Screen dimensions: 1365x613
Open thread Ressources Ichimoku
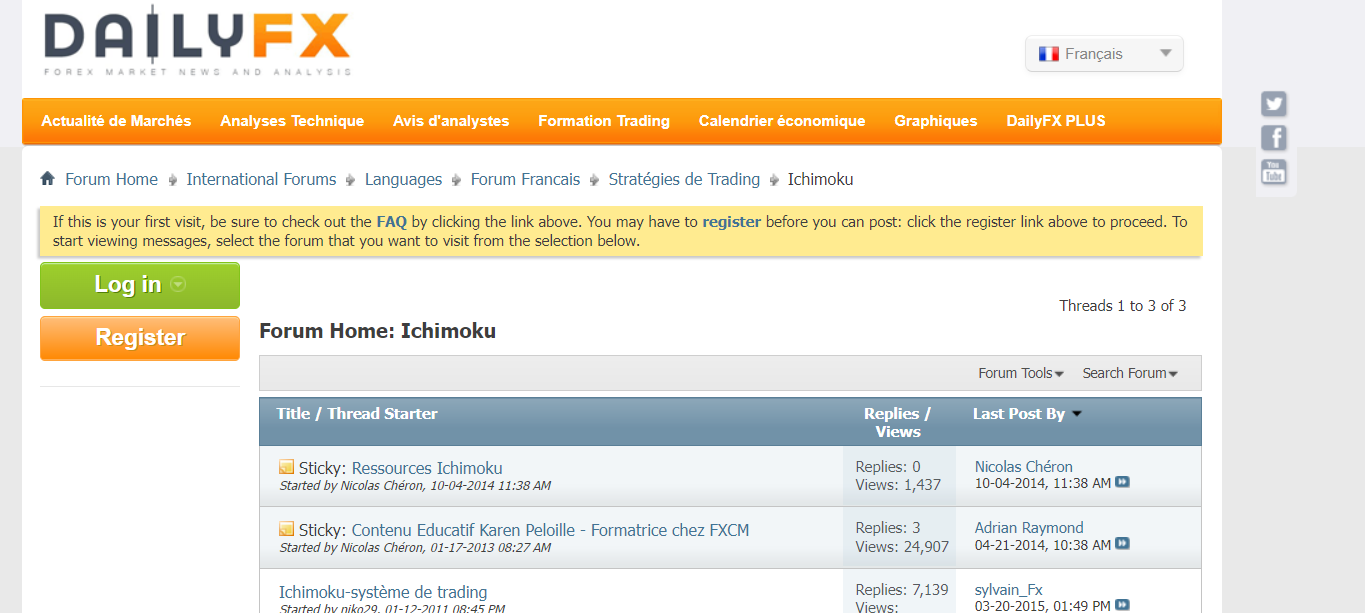[427, 468]
